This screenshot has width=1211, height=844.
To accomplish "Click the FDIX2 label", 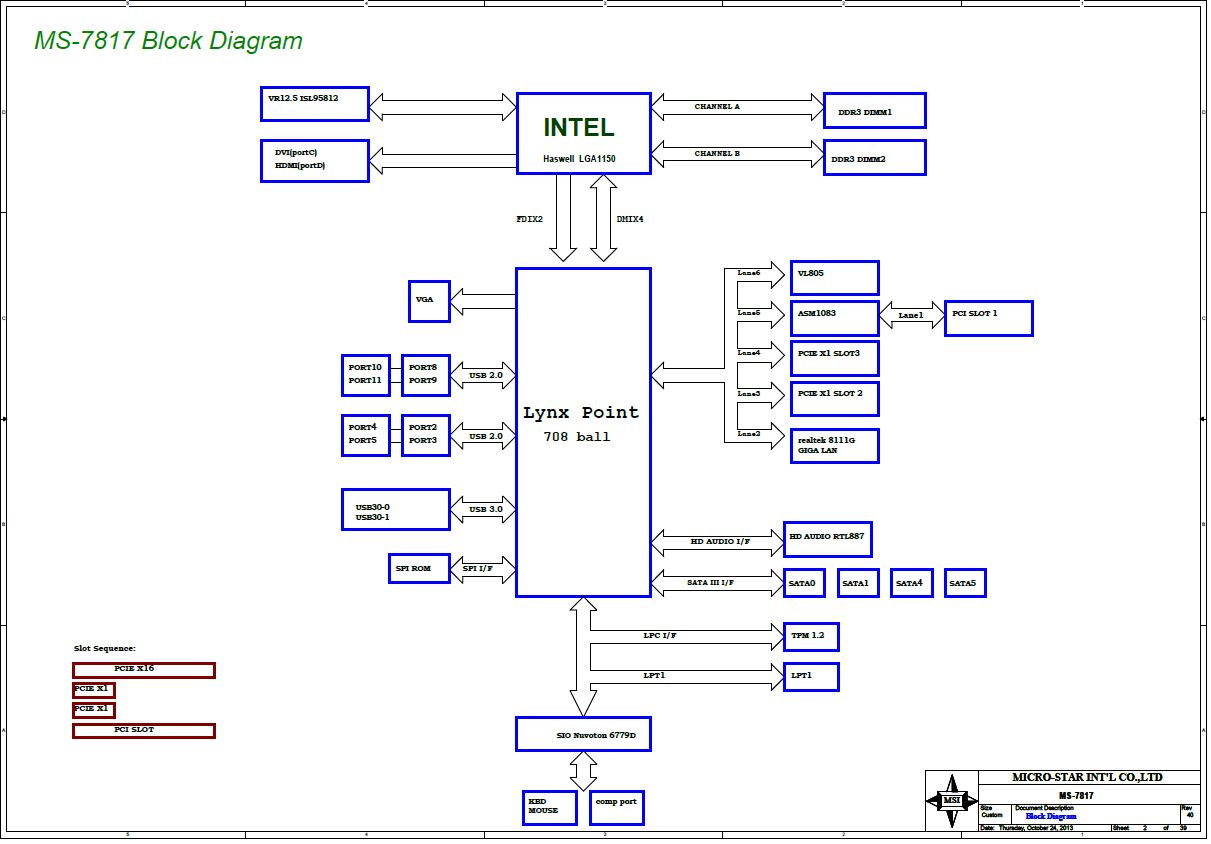I will coord(529,218).
